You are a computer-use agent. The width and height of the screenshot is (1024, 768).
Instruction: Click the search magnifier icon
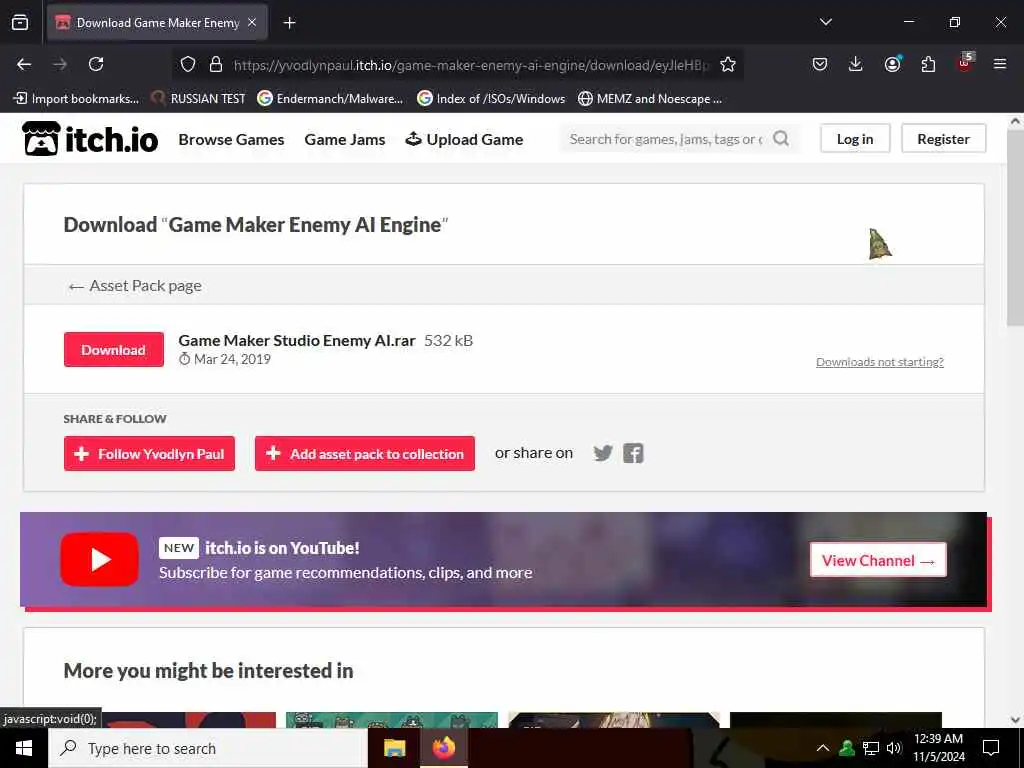[780, 138]
